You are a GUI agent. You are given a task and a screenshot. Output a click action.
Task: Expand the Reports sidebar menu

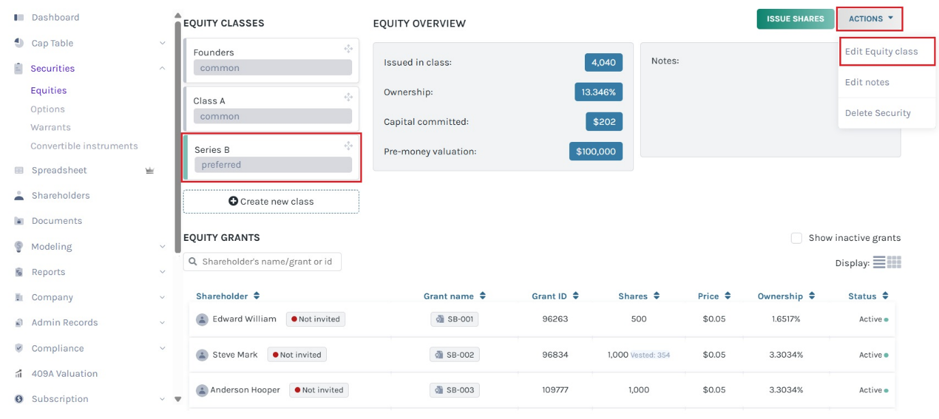pyautogui.click(x=162, y=272)
